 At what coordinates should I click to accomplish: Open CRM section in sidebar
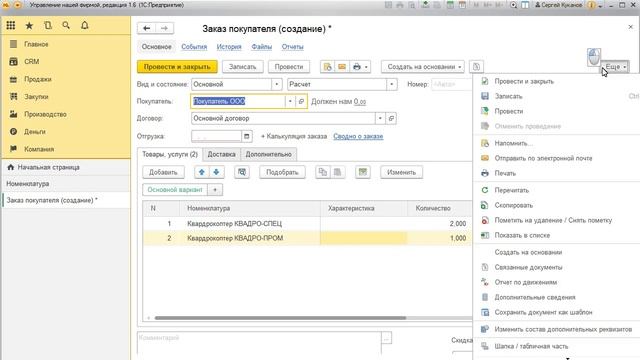click(x=31, y=62)
